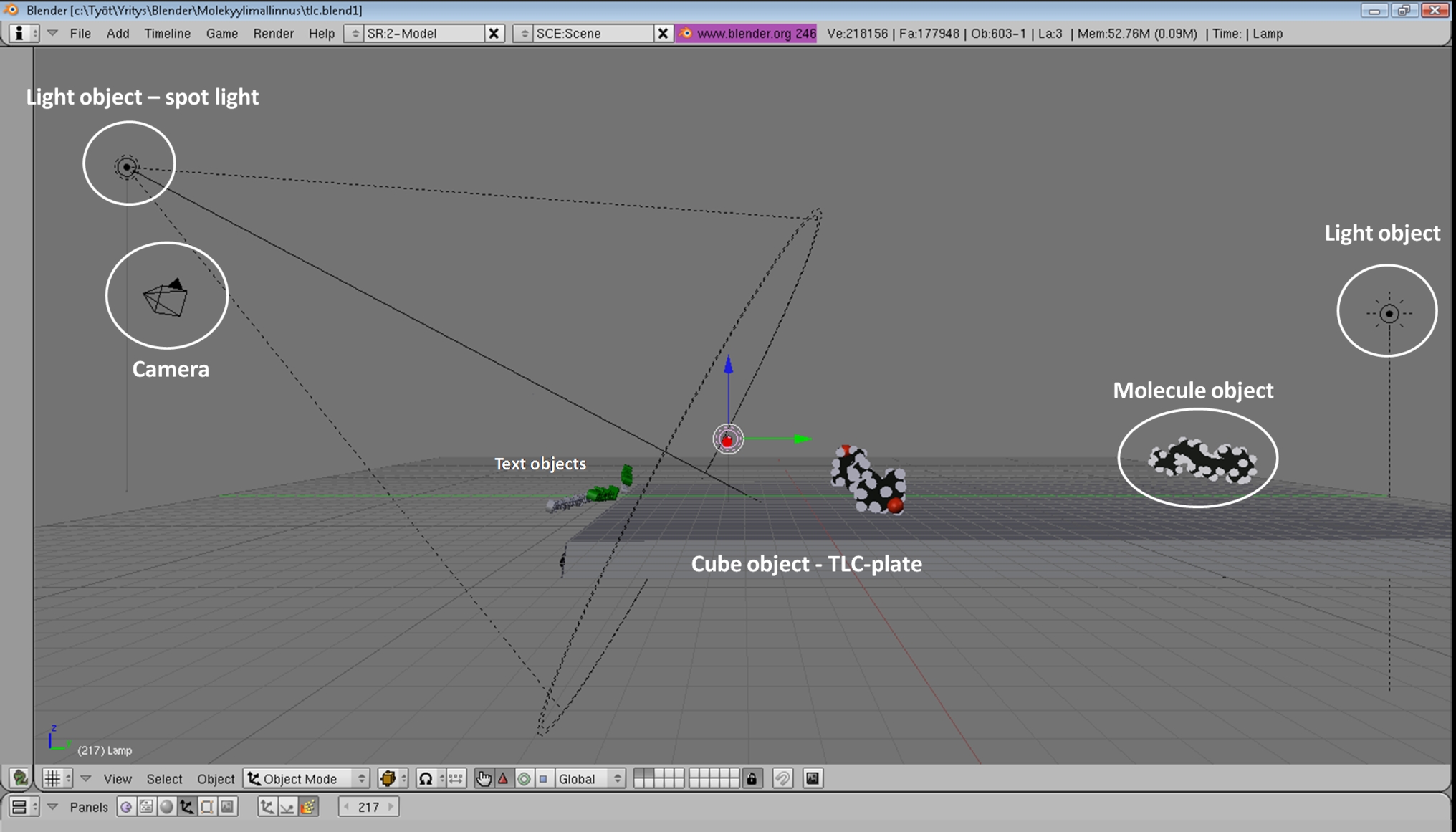This screenshot has height=832, width=1456.
Task: Collapse the 3D view header menus triangle
Action: pyautogui.click(x=86, y=778)
